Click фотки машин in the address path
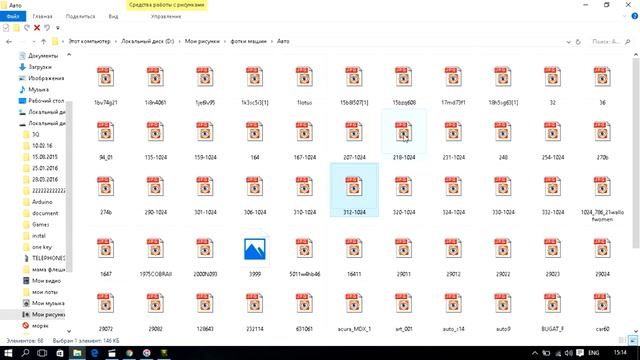 click(x=249, y=41)
